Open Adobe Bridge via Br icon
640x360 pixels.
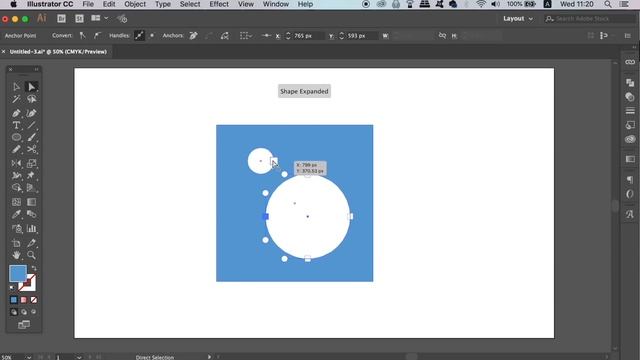[61, 19]
